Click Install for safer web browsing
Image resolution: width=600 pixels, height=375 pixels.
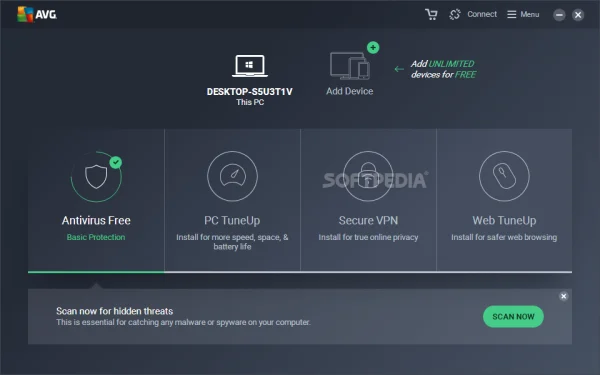(504, 237)
